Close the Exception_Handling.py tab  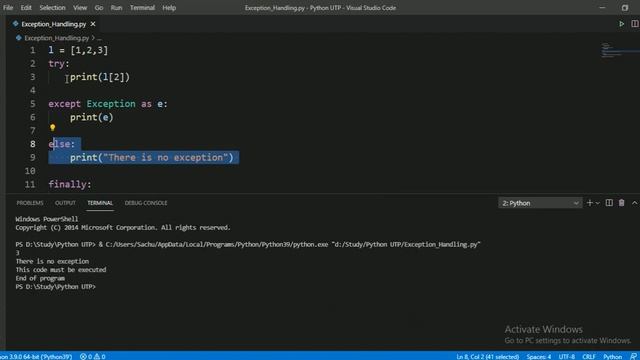coord(93,24)
